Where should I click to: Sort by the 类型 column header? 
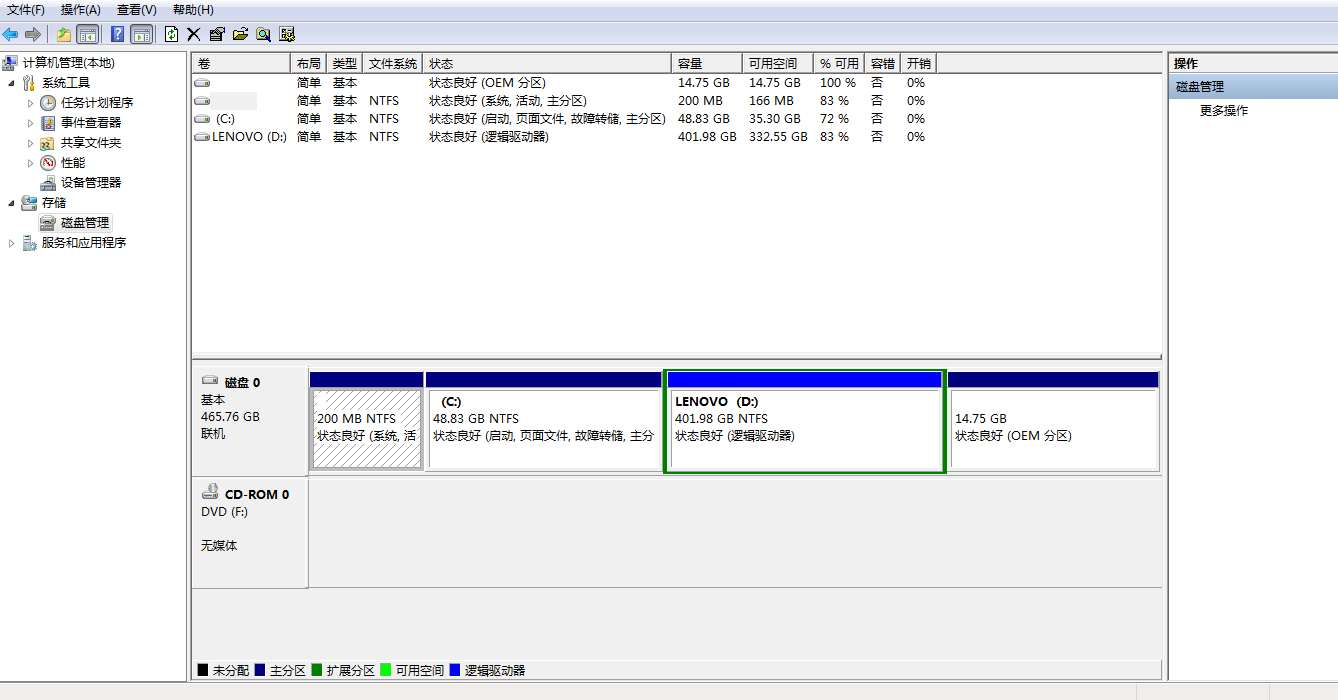pyautogui.click(x=345, y=63)
